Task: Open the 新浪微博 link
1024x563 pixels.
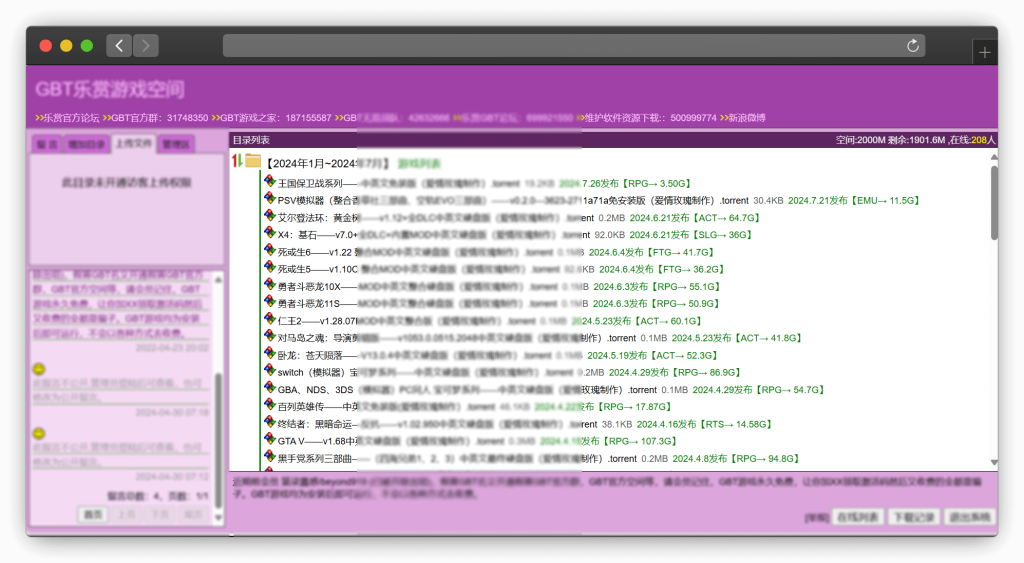Action: [746, 118]
